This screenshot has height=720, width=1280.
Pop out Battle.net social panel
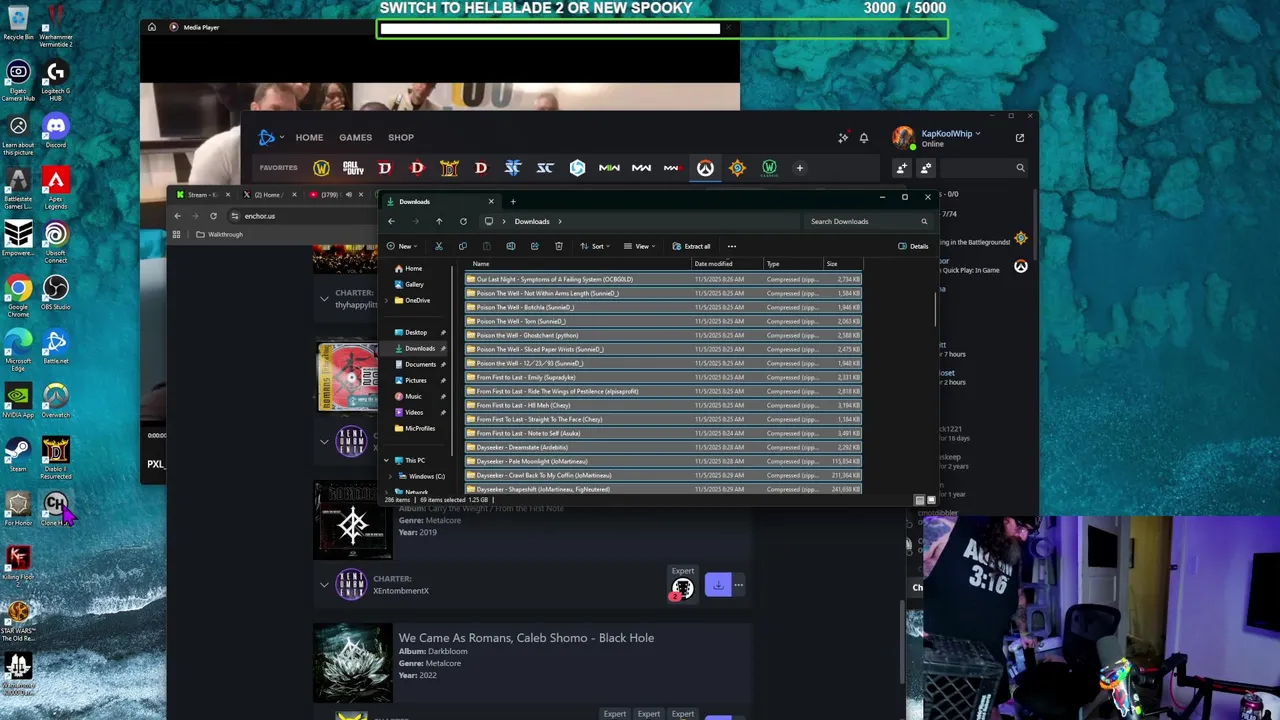click(x=1020, y=138)
